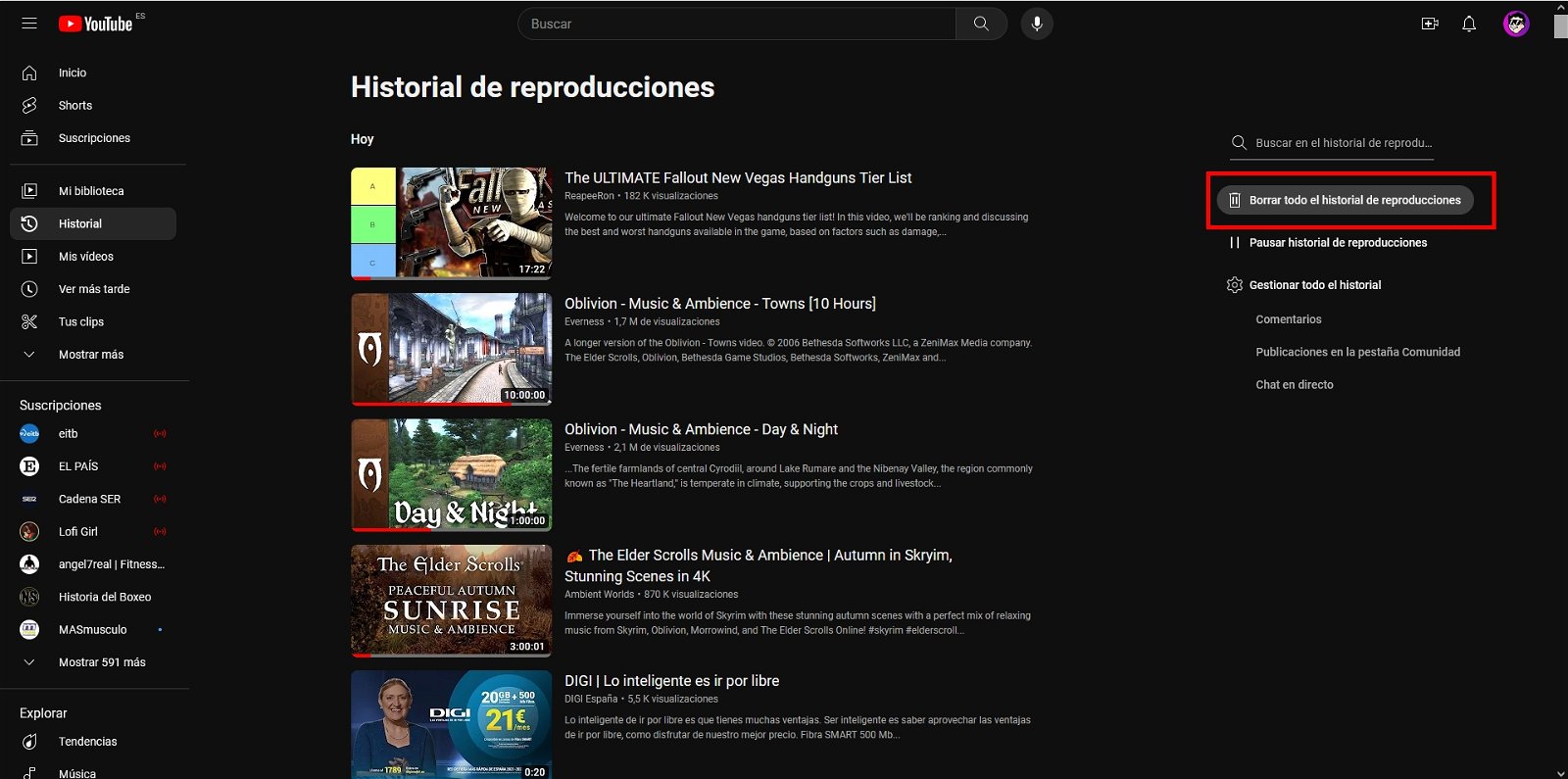
Task: Start voice search with microphone icon
Action: [1037, 24]
